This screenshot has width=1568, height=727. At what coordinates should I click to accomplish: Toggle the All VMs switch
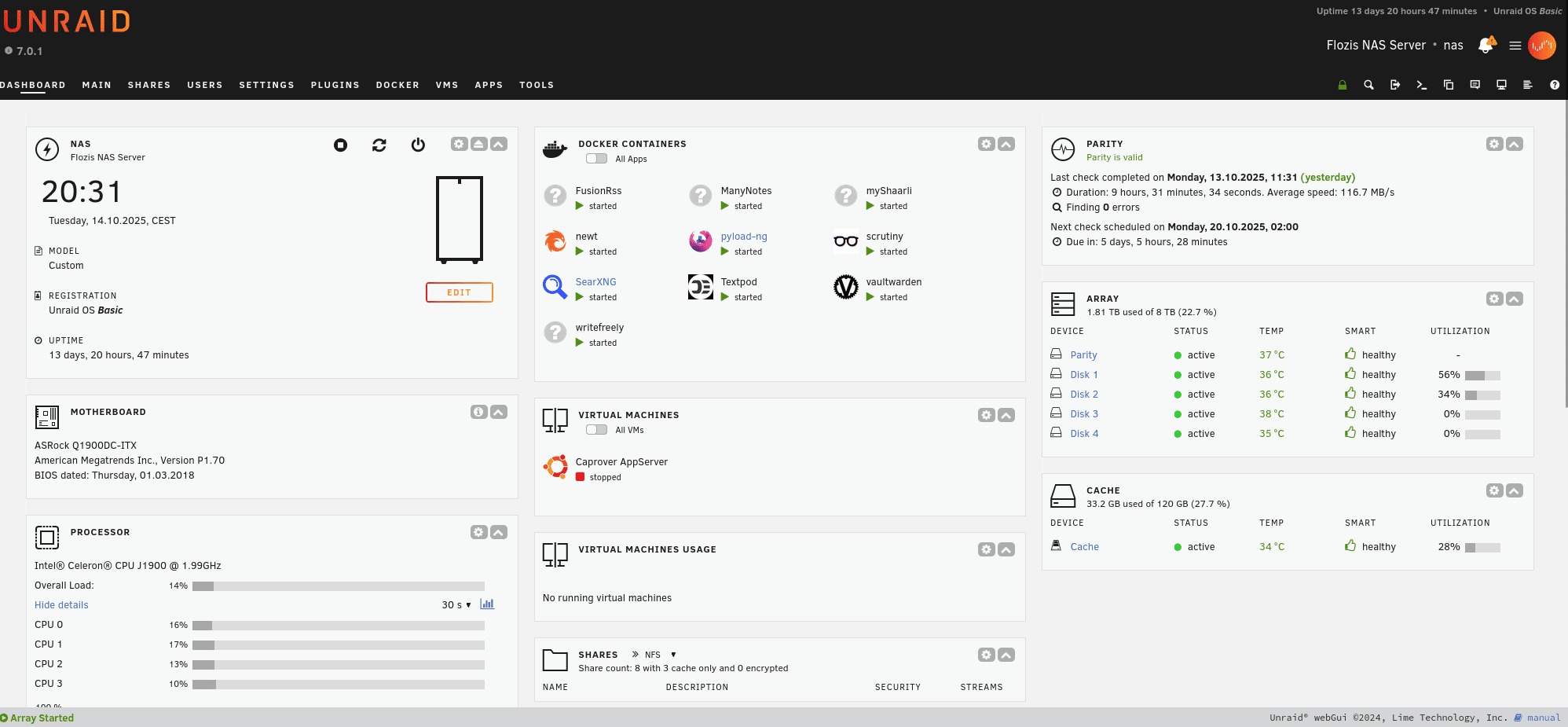coord(596,430)
